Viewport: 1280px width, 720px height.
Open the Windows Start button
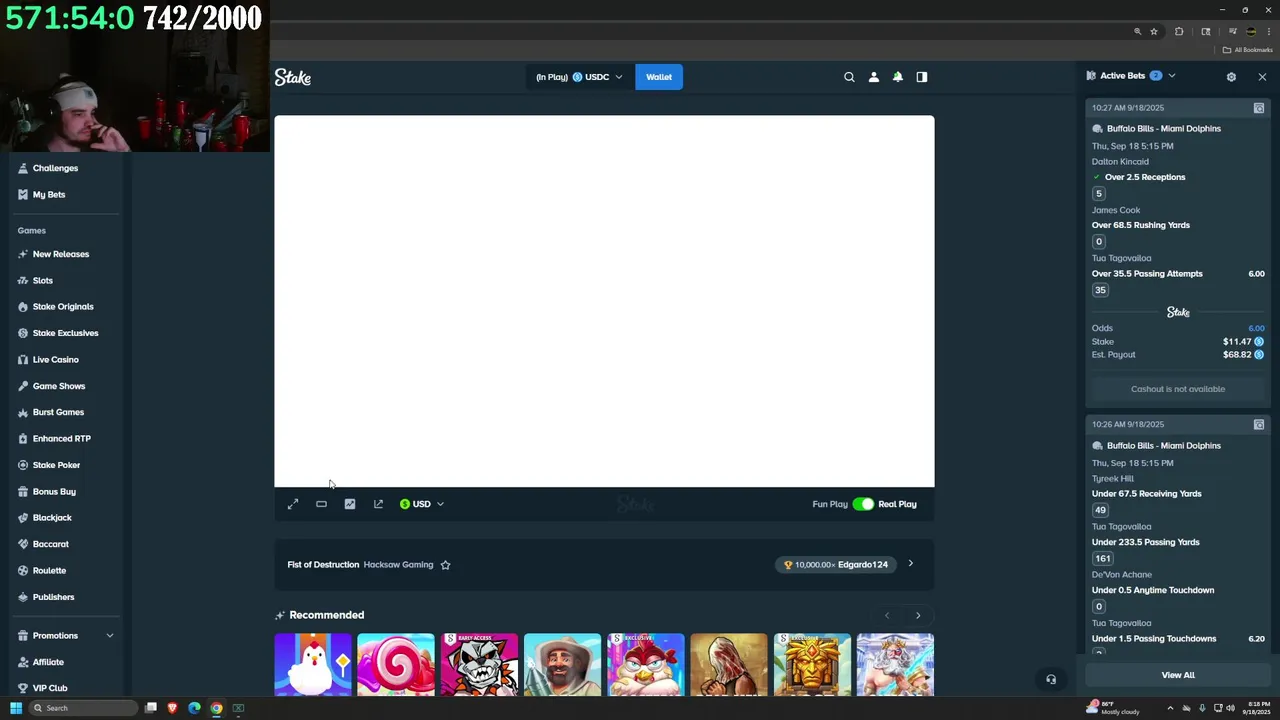[16, 708]
